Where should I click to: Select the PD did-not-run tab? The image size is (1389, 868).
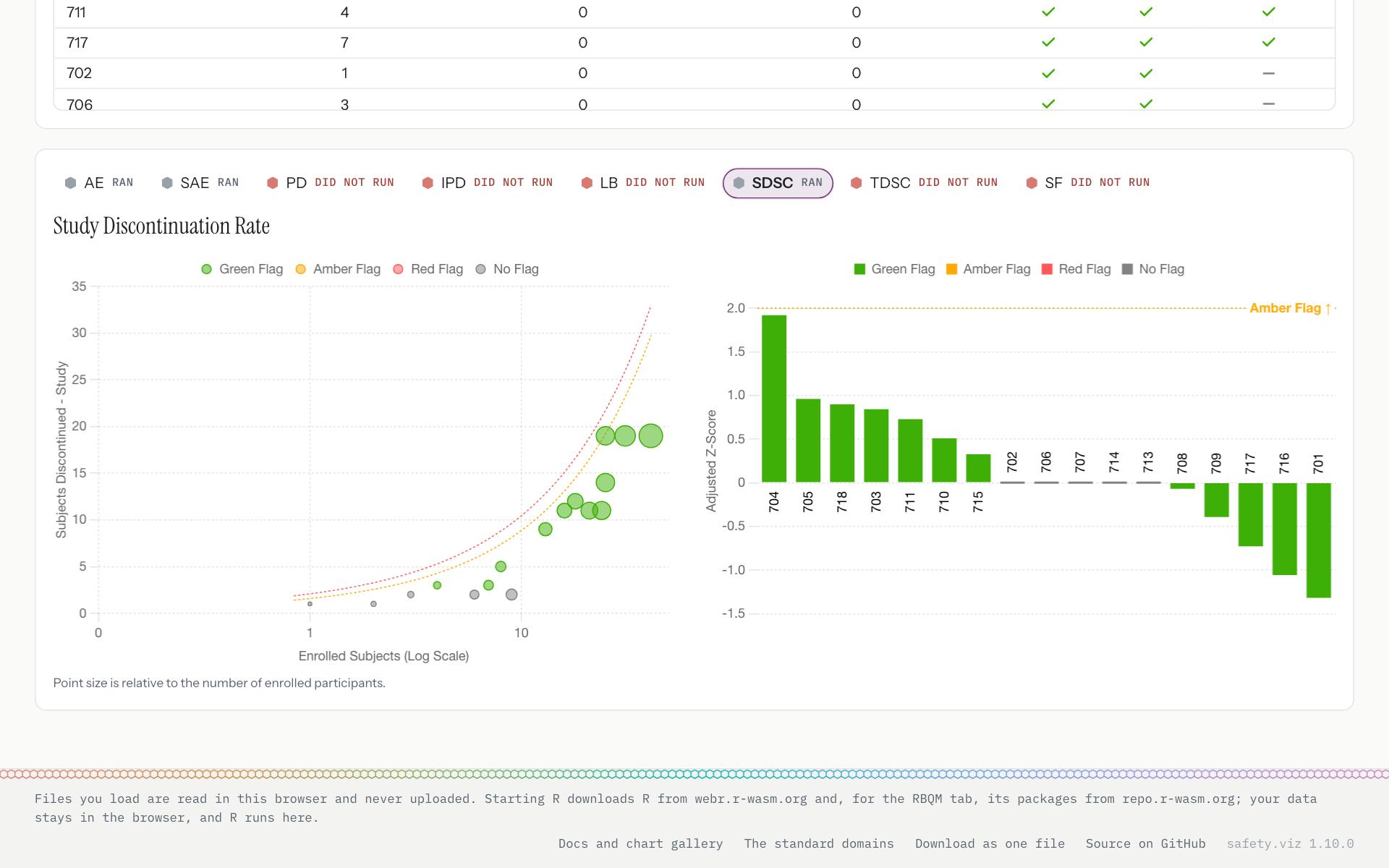[x=331, y=183]
